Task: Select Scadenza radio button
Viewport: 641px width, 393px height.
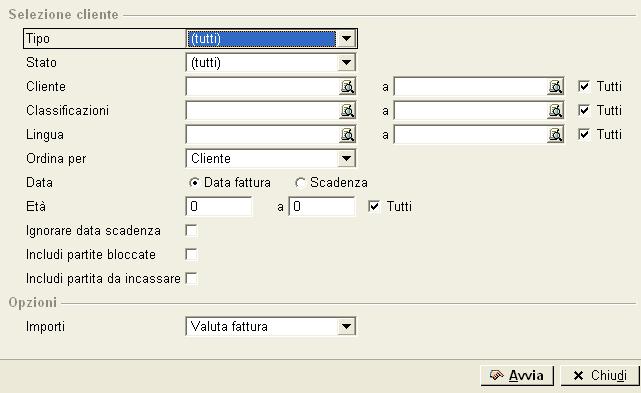Action: [300, 183]
